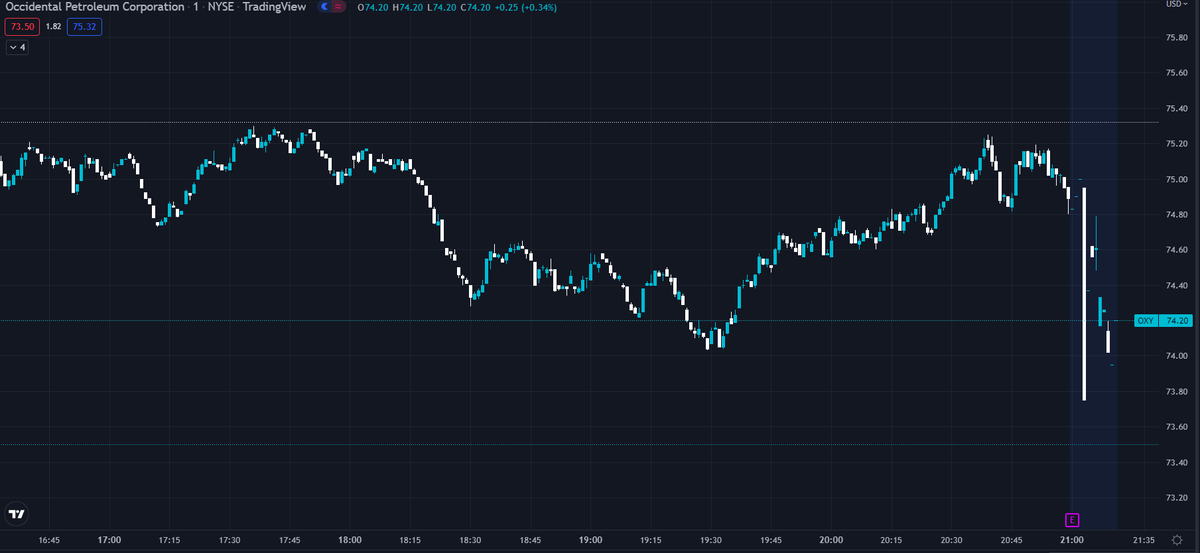
Task: Click the 16:45 time axis label
Action: [x=49, y=540]
